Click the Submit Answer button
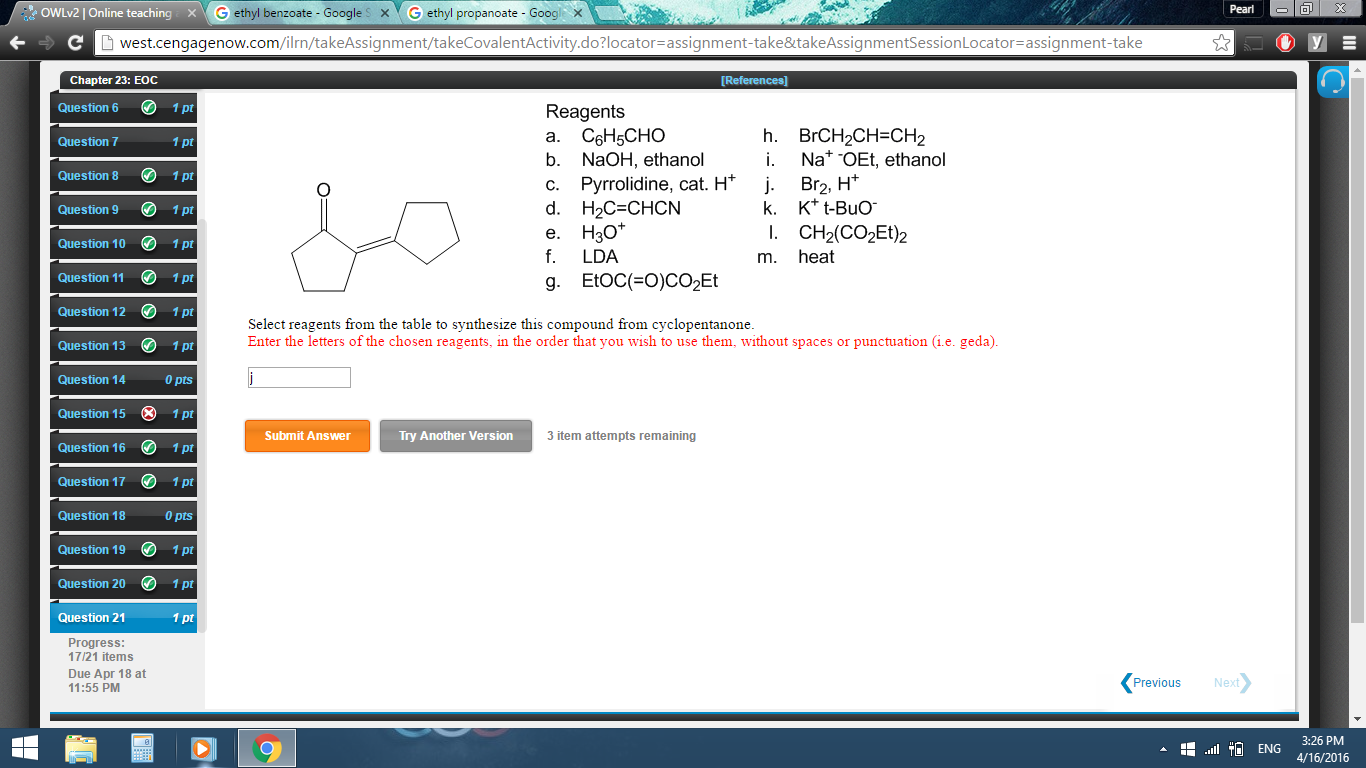Screen dimensions: 1366x768 (307, 436)
